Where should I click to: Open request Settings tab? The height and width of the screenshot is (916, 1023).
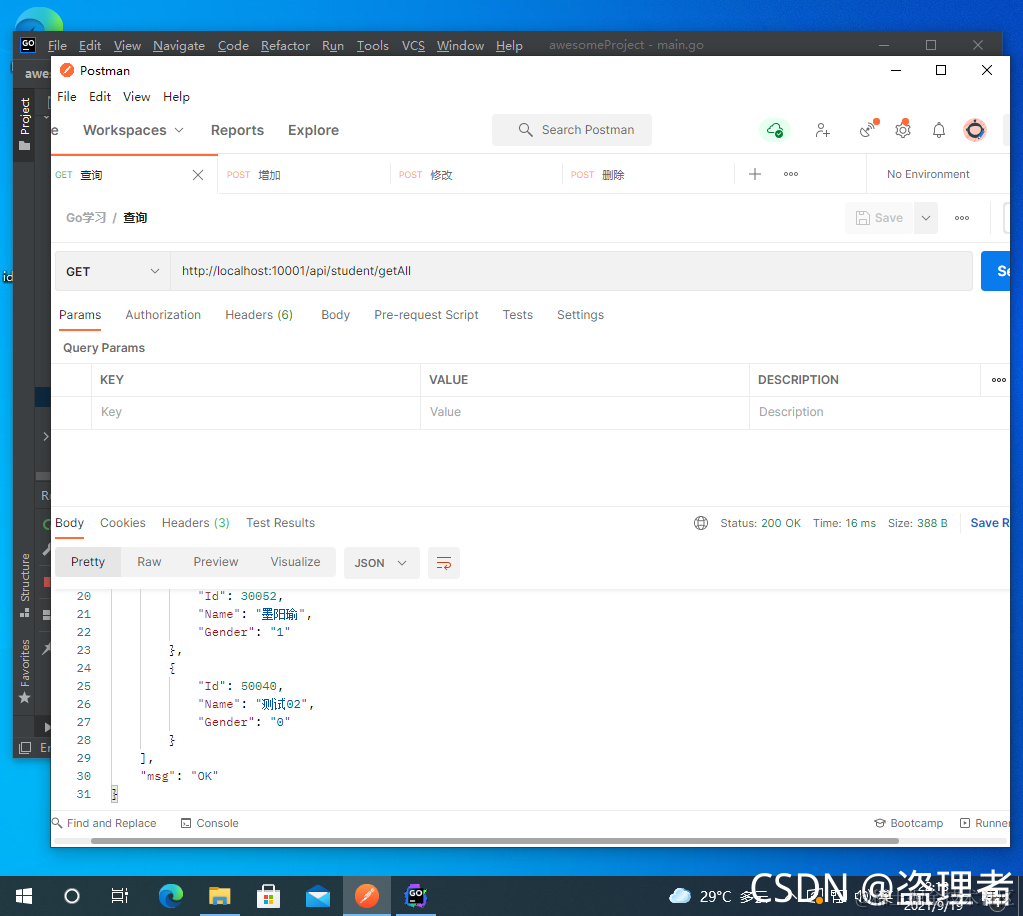(x=580, y=315)
